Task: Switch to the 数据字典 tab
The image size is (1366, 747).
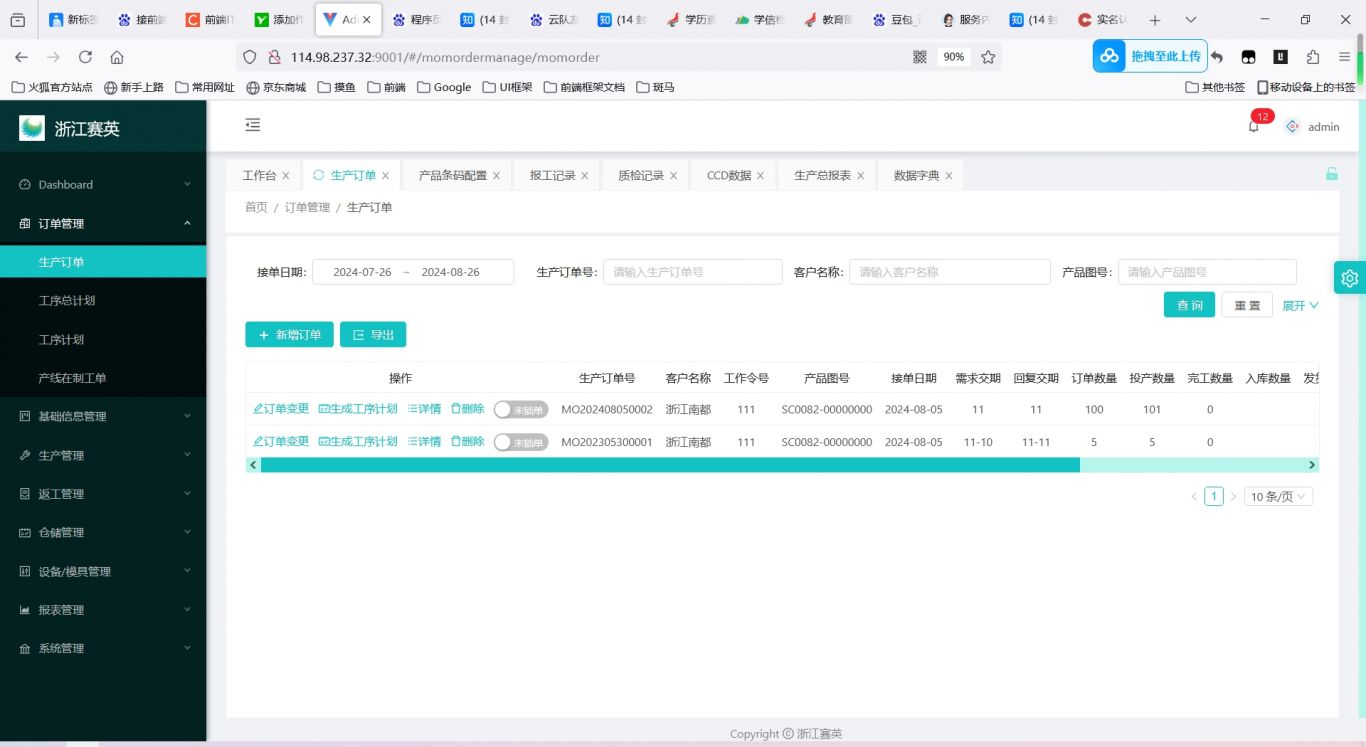Action: 917,176
